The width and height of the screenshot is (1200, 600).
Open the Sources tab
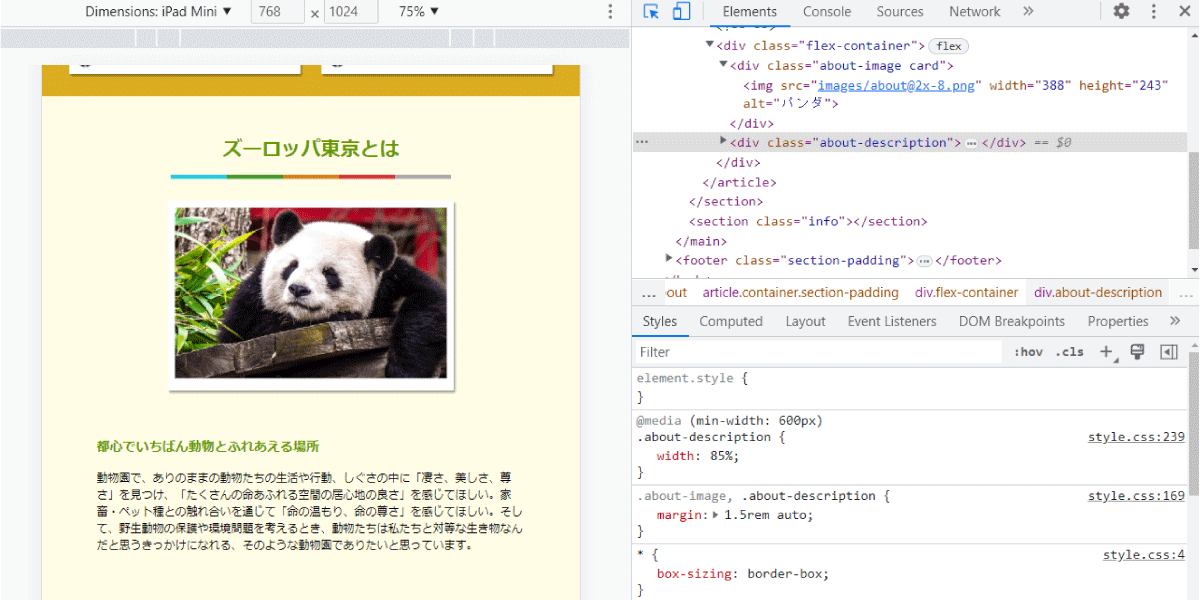900,12
